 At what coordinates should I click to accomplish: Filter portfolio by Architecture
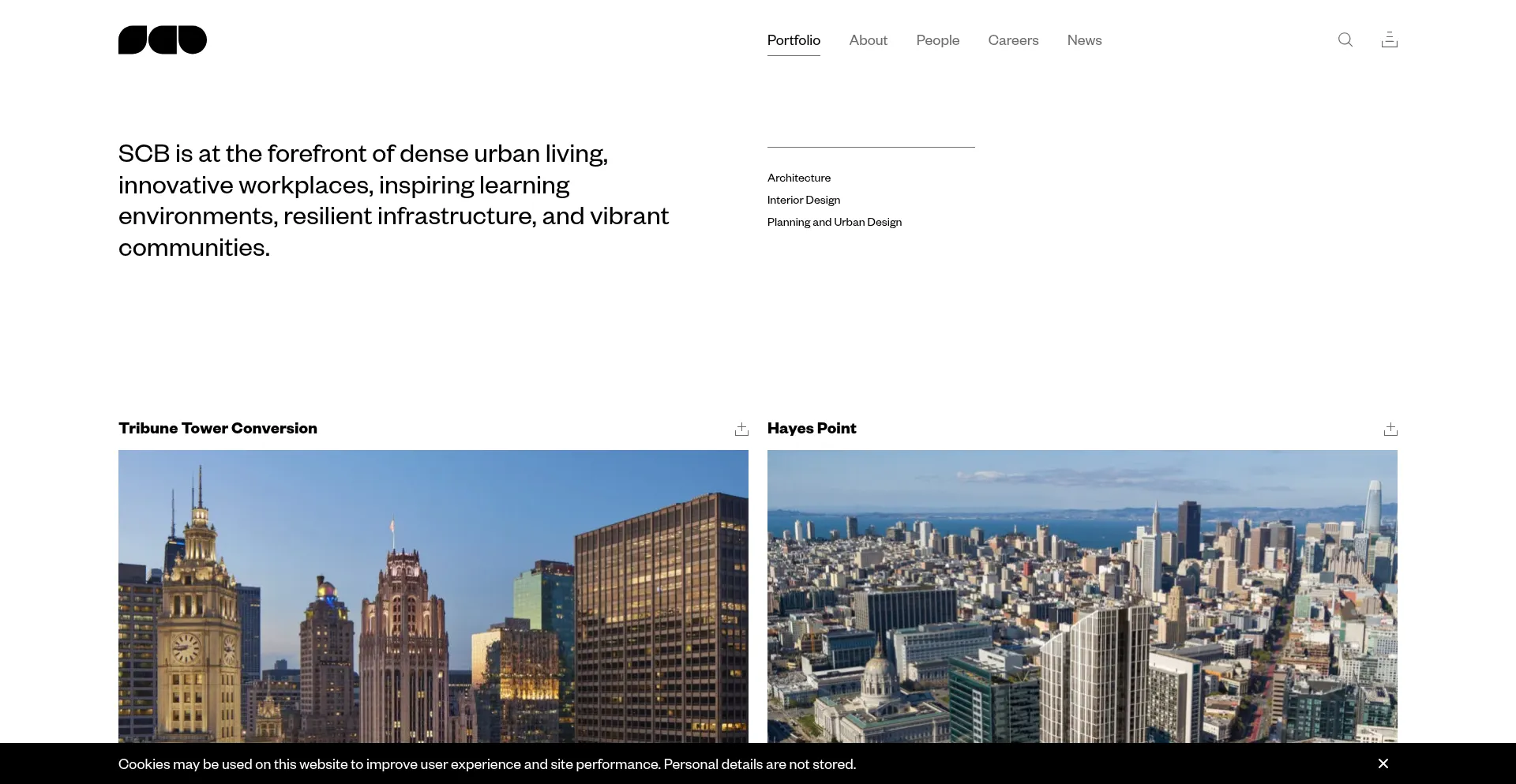pos(799,178)
